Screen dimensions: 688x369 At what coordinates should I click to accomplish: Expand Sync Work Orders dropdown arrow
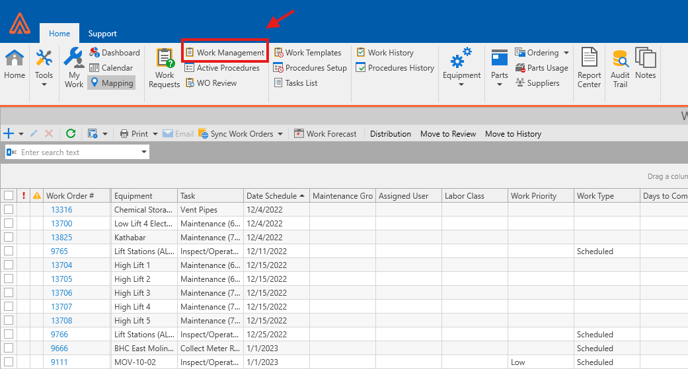point(280,134)
